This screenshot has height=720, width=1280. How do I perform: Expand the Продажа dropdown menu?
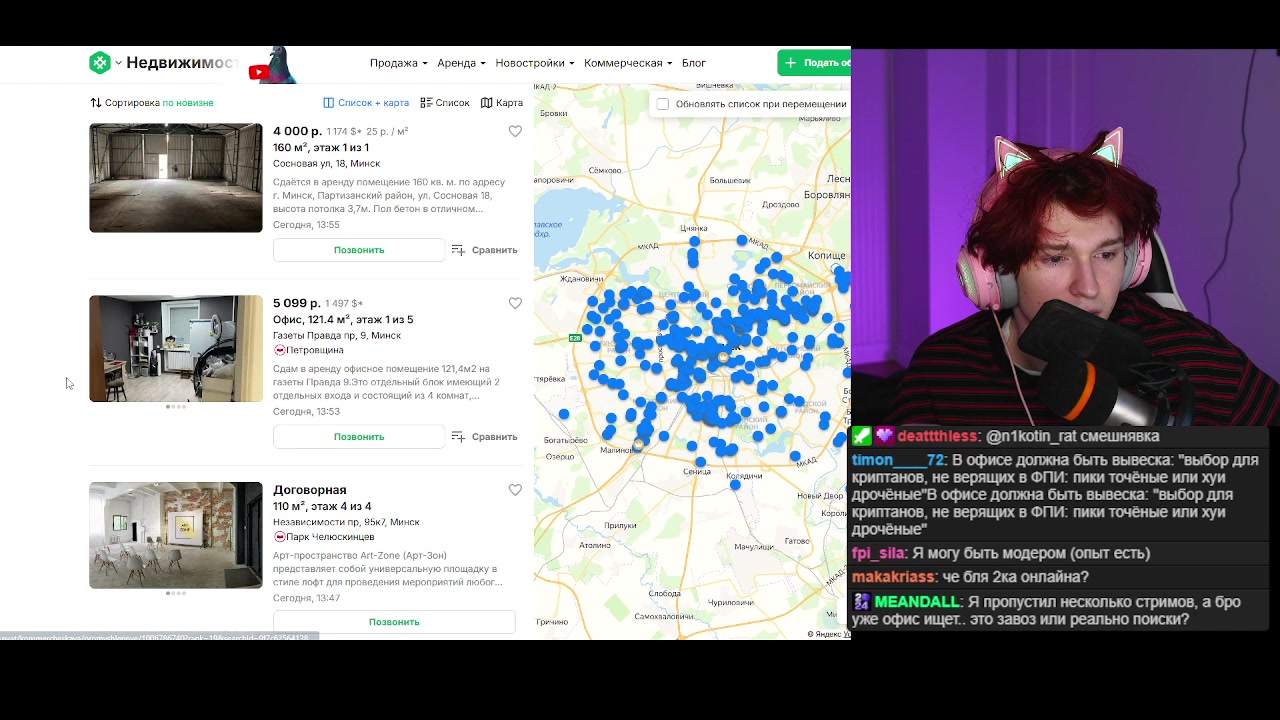398,63
